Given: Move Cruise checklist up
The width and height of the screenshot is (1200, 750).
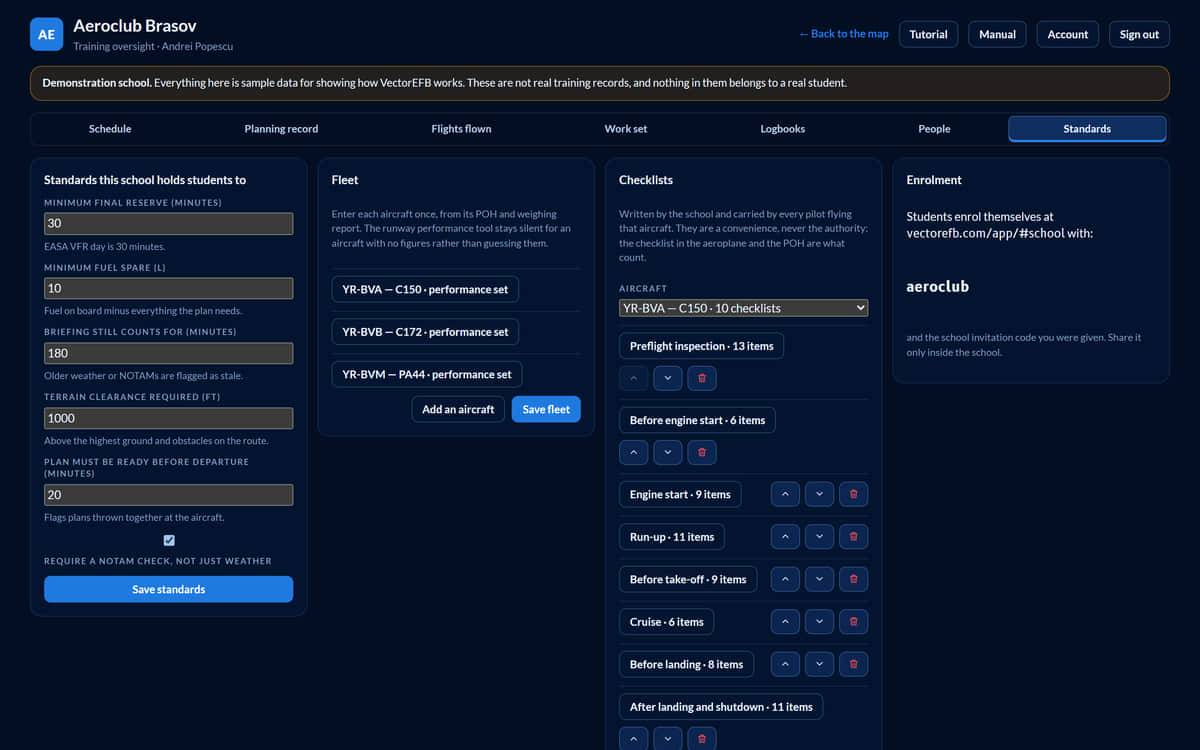Looking at the screenshot, I should [785, 622].
